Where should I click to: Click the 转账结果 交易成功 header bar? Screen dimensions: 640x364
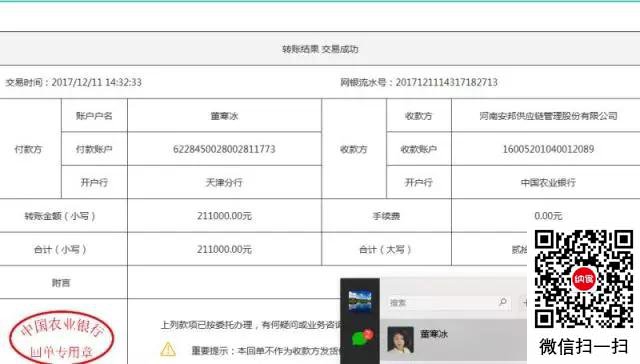[x=320, y=49]
